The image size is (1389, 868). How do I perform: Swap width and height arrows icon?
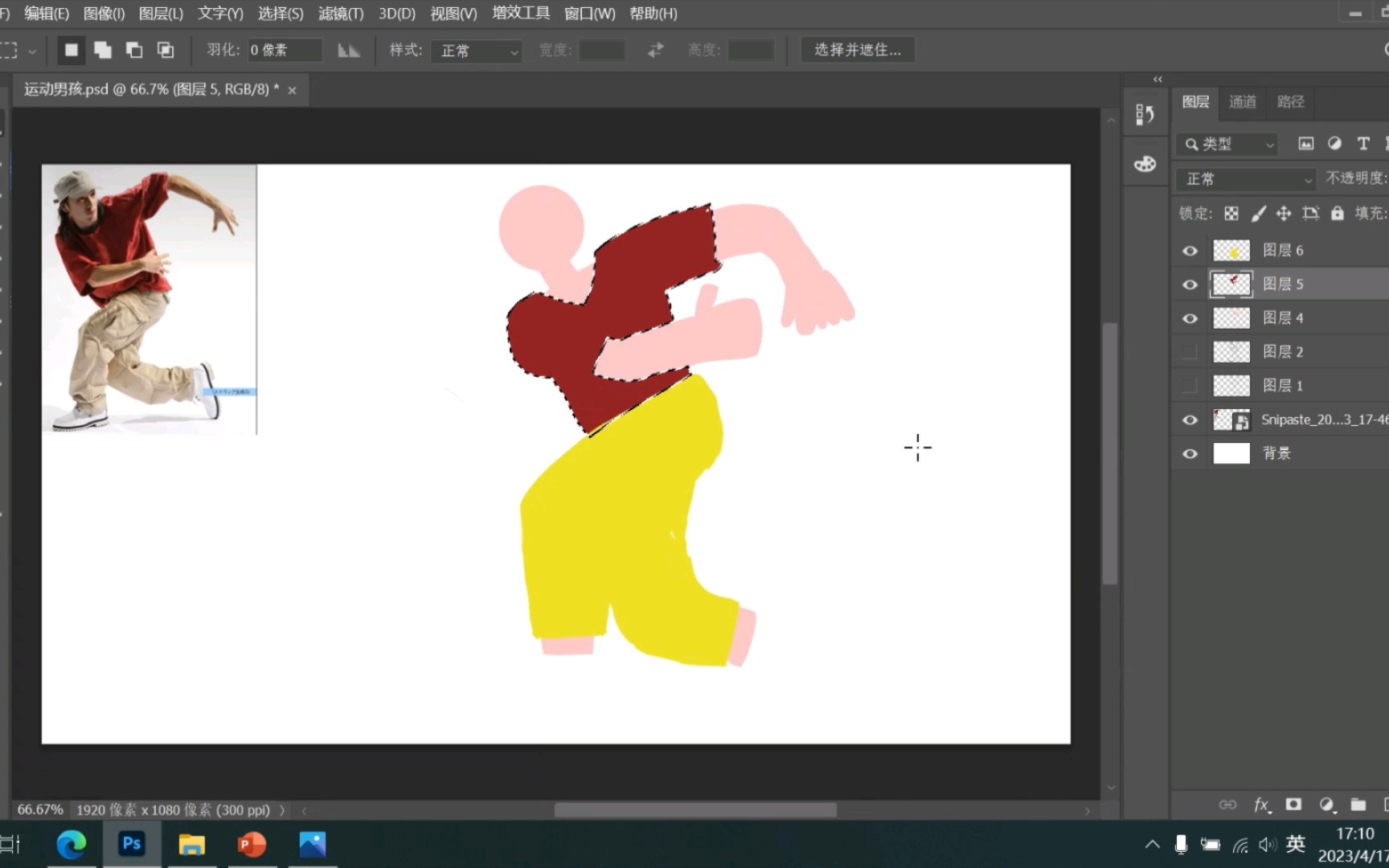[x=656, y=50]
